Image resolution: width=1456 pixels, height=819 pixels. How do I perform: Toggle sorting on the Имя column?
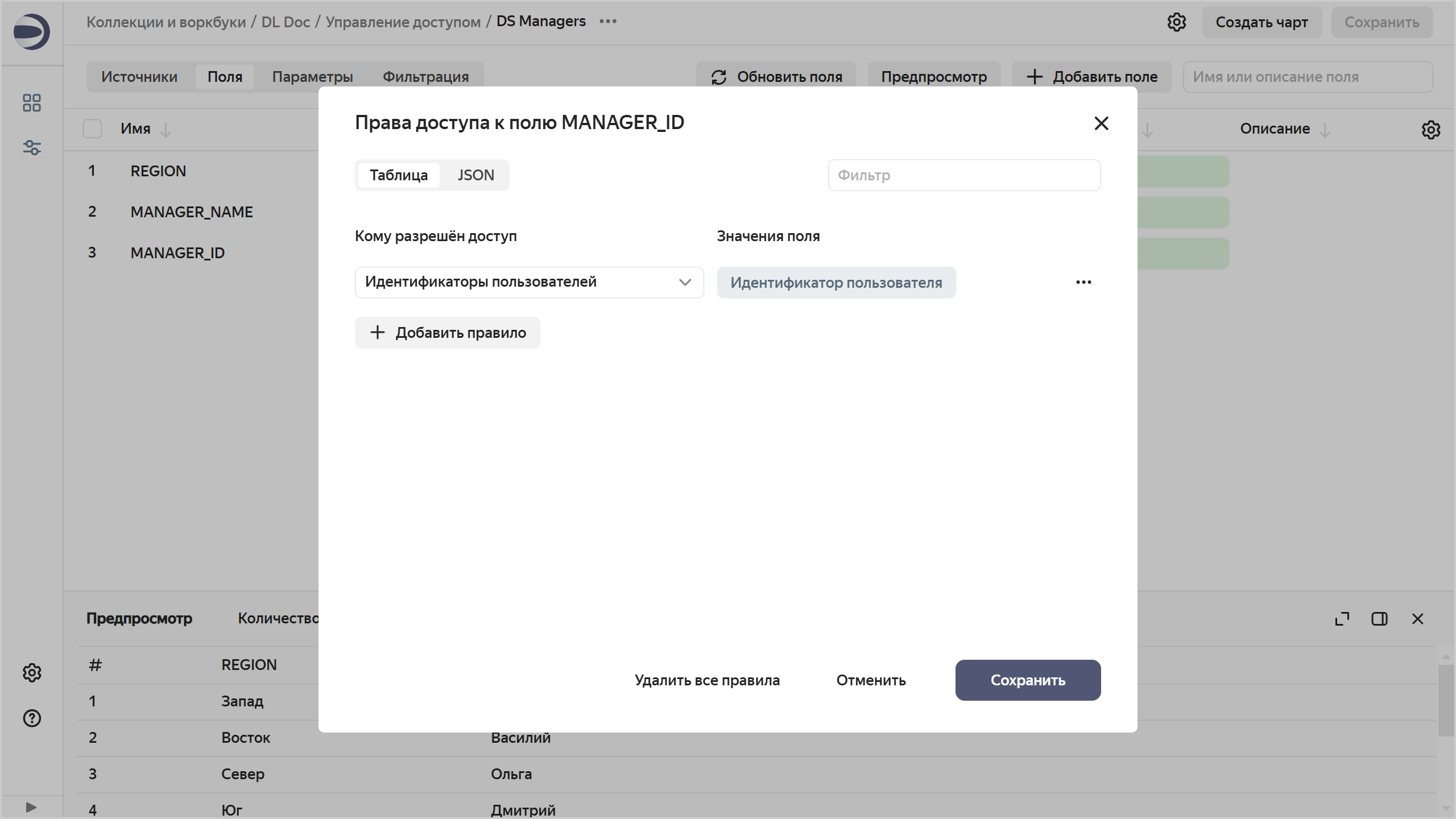(x=166, y=130)
